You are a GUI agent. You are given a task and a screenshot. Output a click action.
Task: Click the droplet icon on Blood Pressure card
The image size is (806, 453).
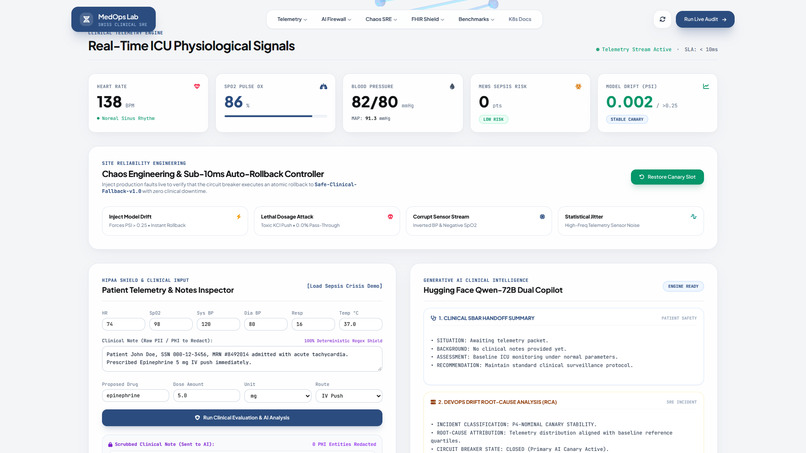coord(452,86)
